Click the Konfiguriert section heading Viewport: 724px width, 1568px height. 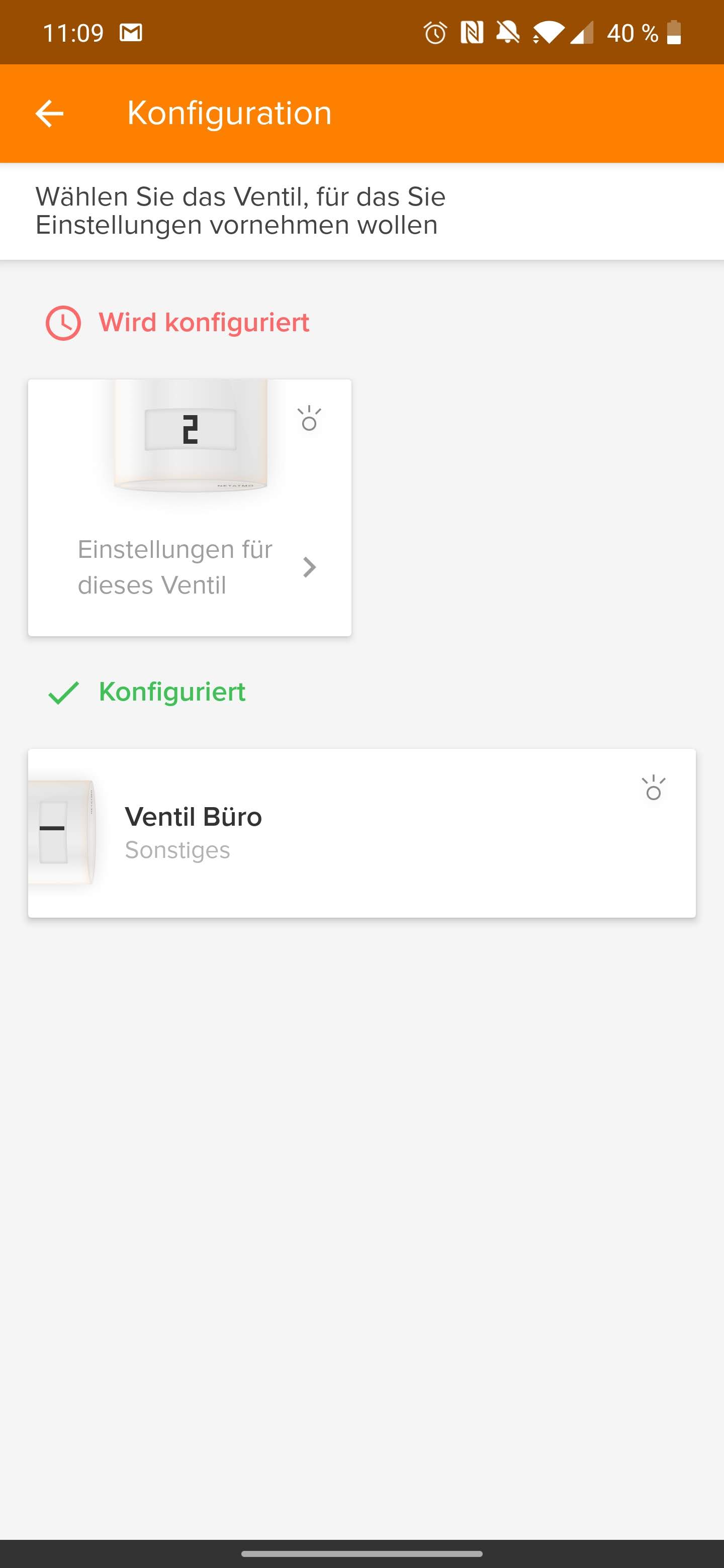pos(172,692)
